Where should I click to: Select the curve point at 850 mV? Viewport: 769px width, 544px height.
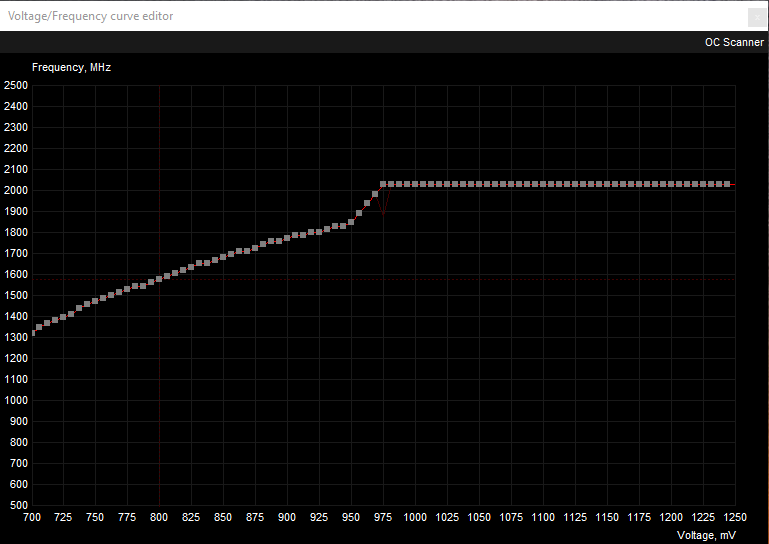[x=223, y=257]
